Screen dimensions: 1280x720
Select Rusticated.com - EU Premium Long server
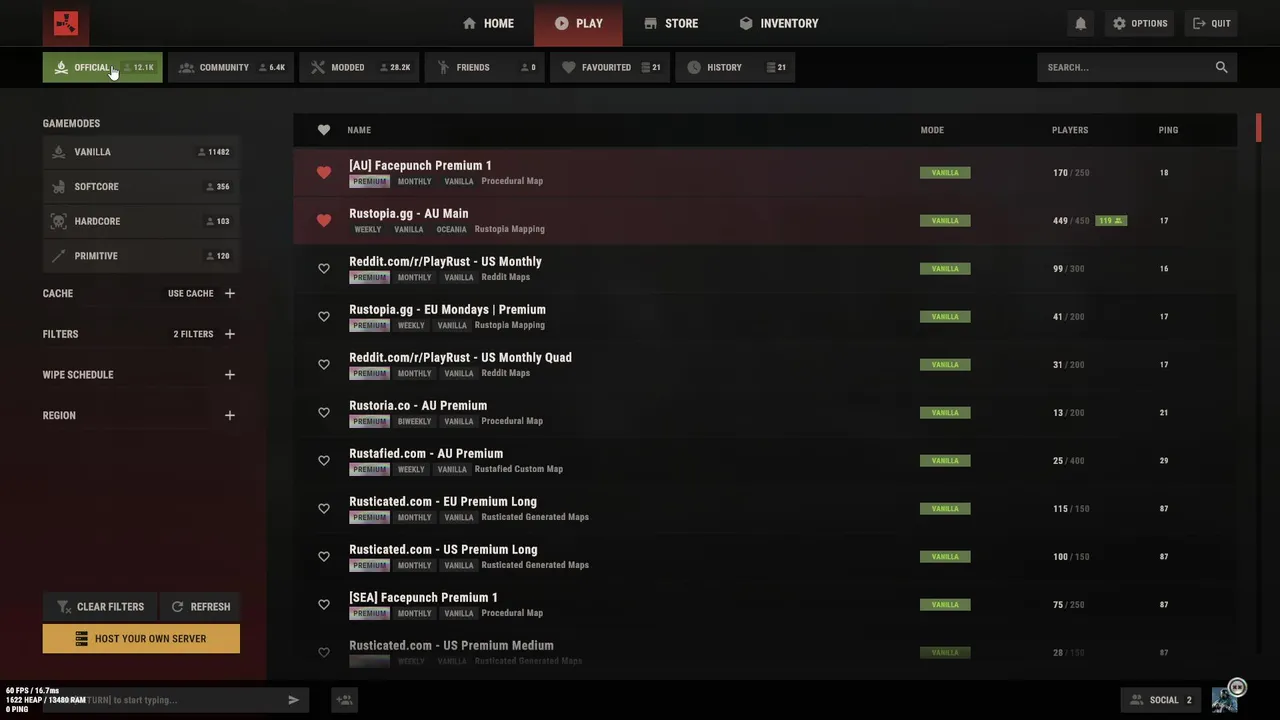(x=765, y=508)
